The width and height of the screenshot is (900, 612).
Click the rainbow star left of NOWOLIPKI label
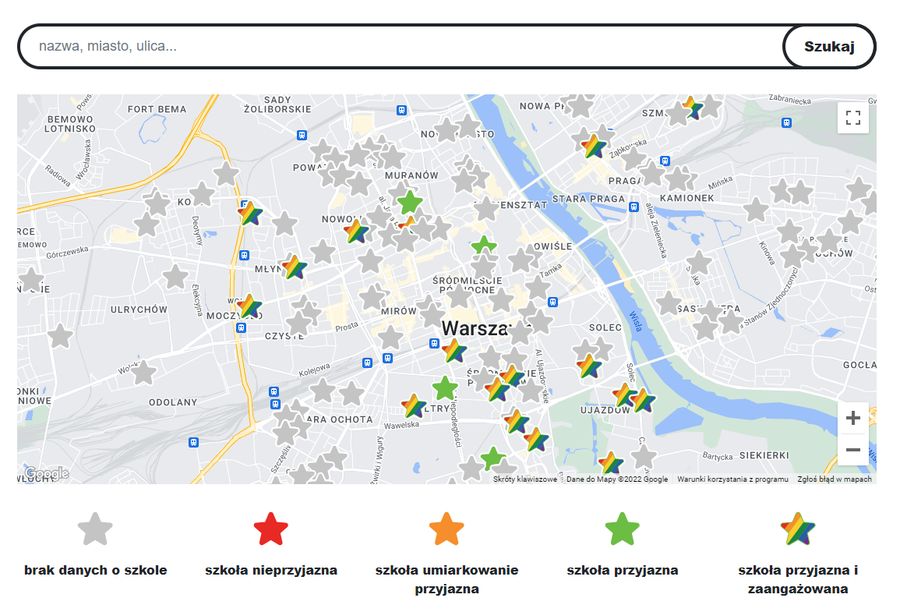point(356,232)
